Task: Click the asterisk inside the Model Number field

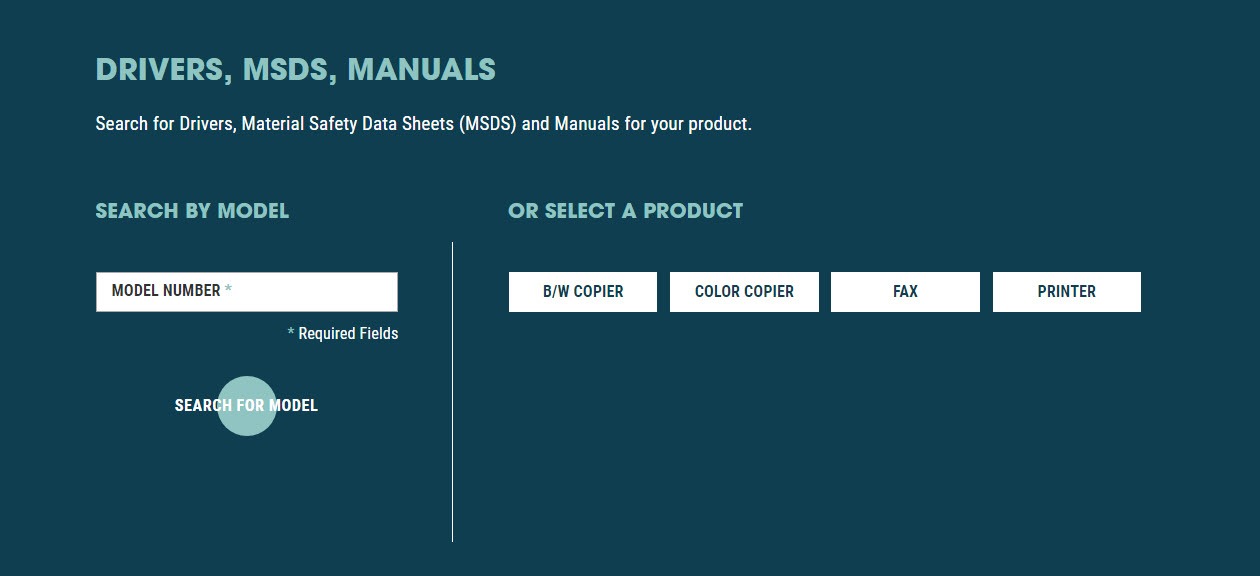Action: point(228,291)
